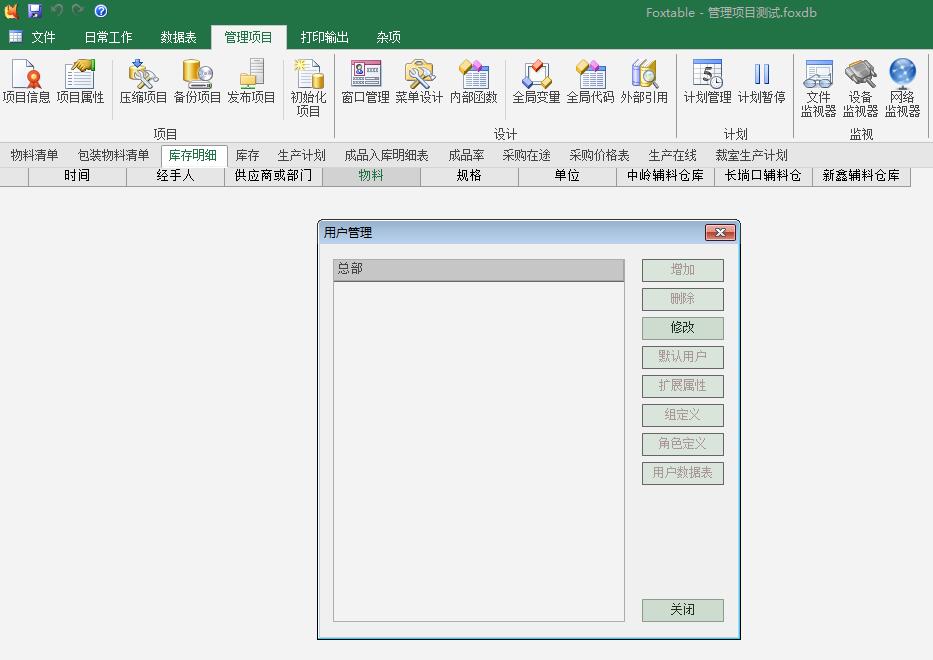Select the 管理项目 ribbon tab
Viewport: 933px width, 660px height.
click(248, 37)
